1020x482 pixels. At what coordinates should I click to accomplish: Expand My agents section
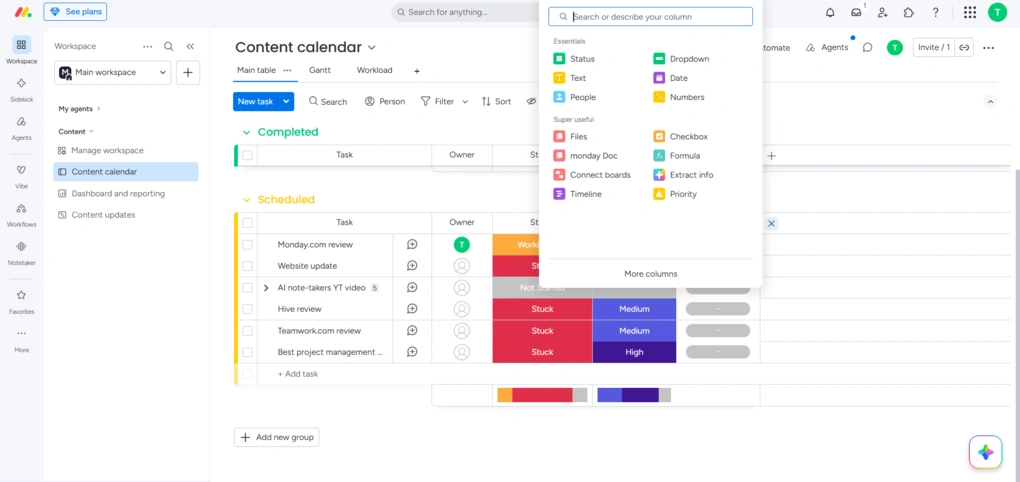click(x=99, y=109)
